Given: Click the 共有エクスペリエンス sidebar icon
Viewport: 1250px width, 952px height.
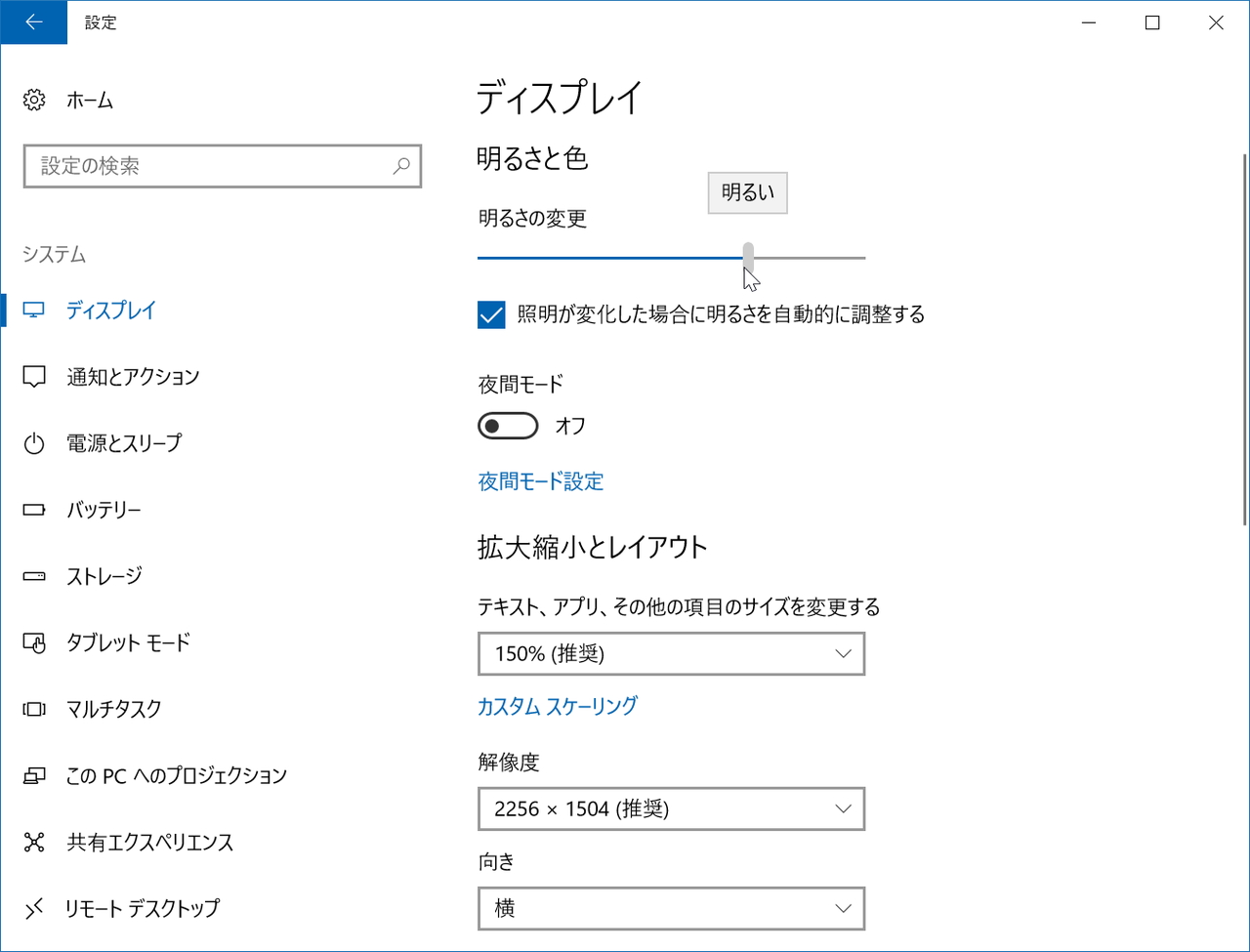Looking at the screenshot, I should pyautogui.click(x=34, y=842).
